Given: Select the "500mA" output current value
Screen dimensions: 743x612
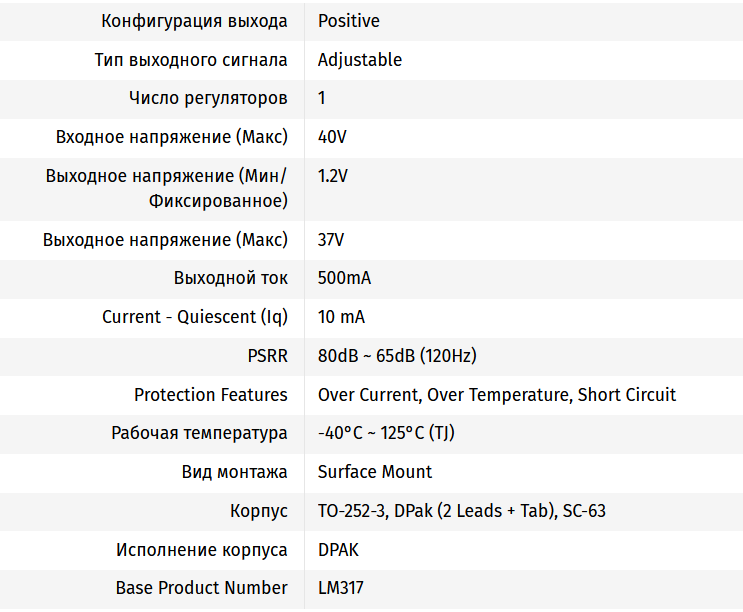Looking at the screenshot, I should 344,278.
